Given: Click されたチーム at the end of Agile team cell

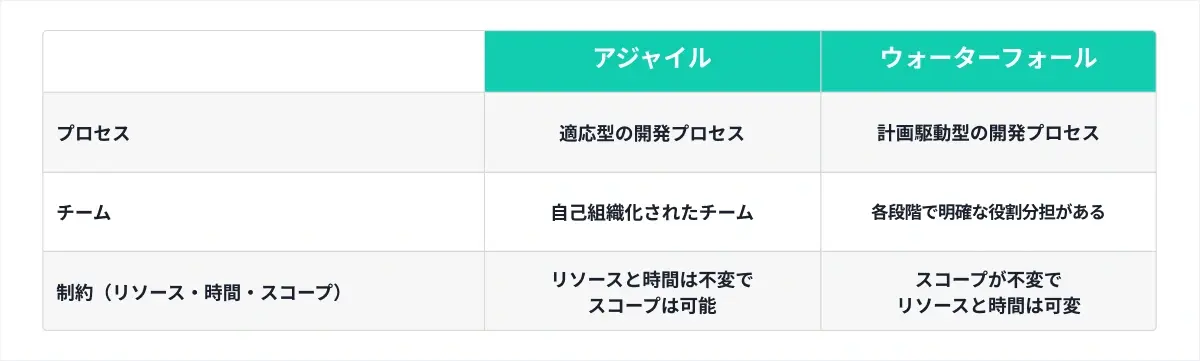Looking at the screenshot, I should click(x=697, y=213).
